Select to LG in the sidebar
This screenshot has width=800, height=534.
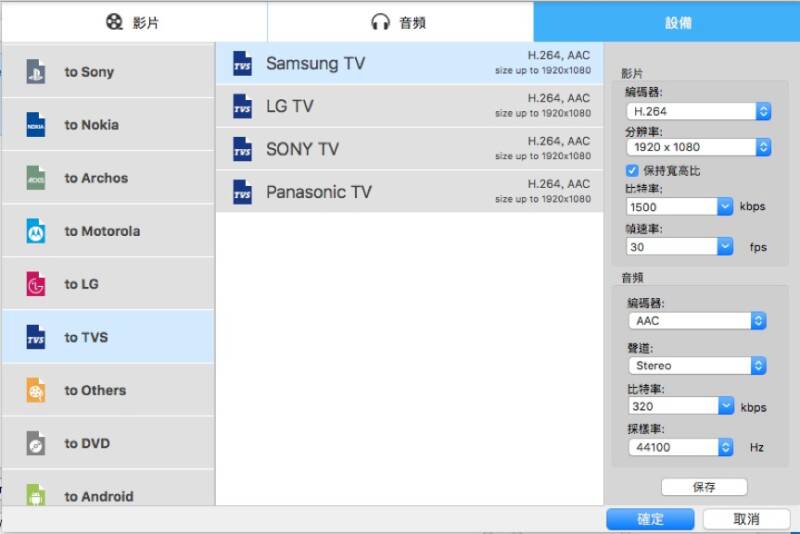(x=108, y=284)
